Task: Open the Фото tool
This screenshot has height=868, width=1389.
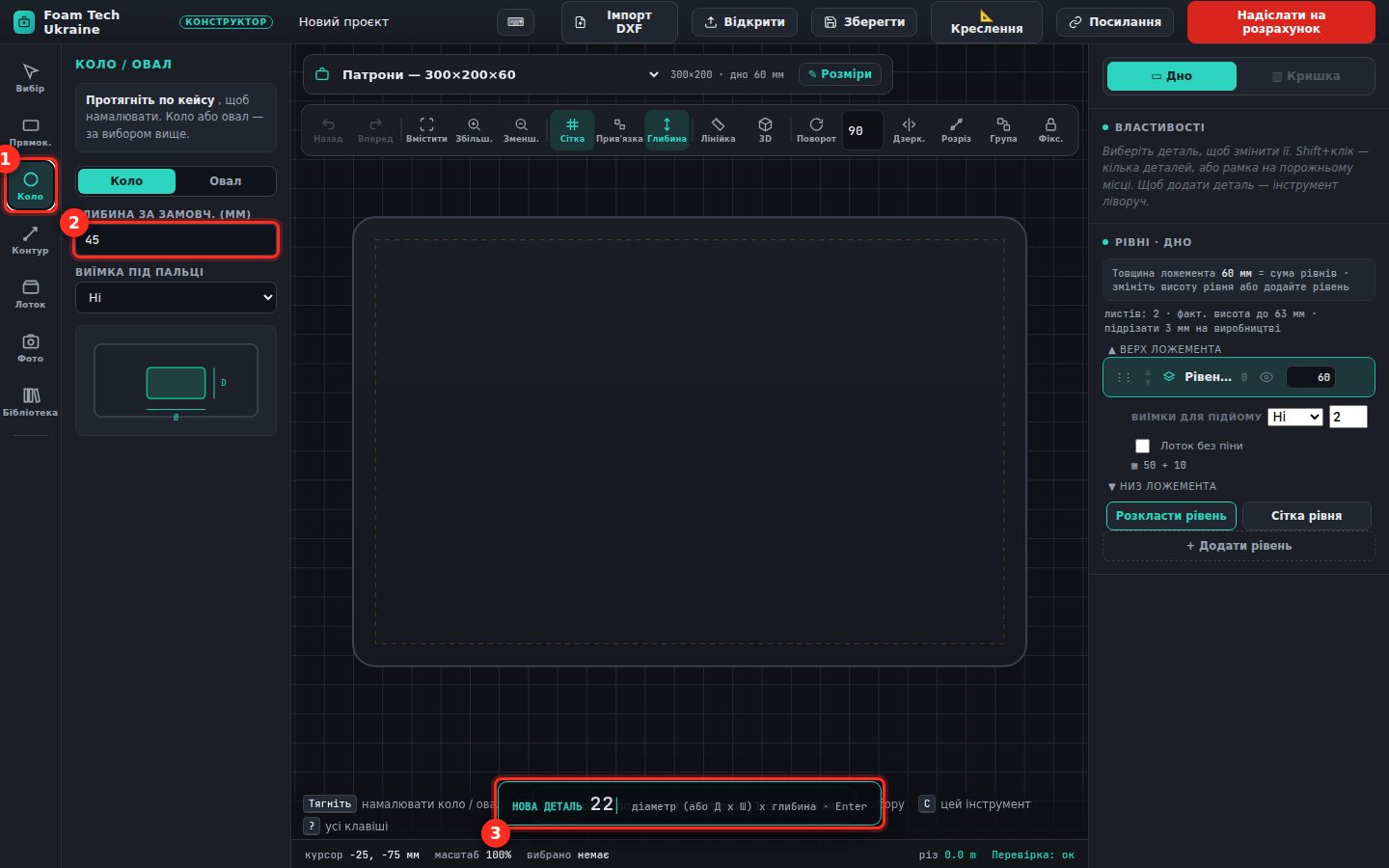Action: pyautogui.click(x=30, y=347)
